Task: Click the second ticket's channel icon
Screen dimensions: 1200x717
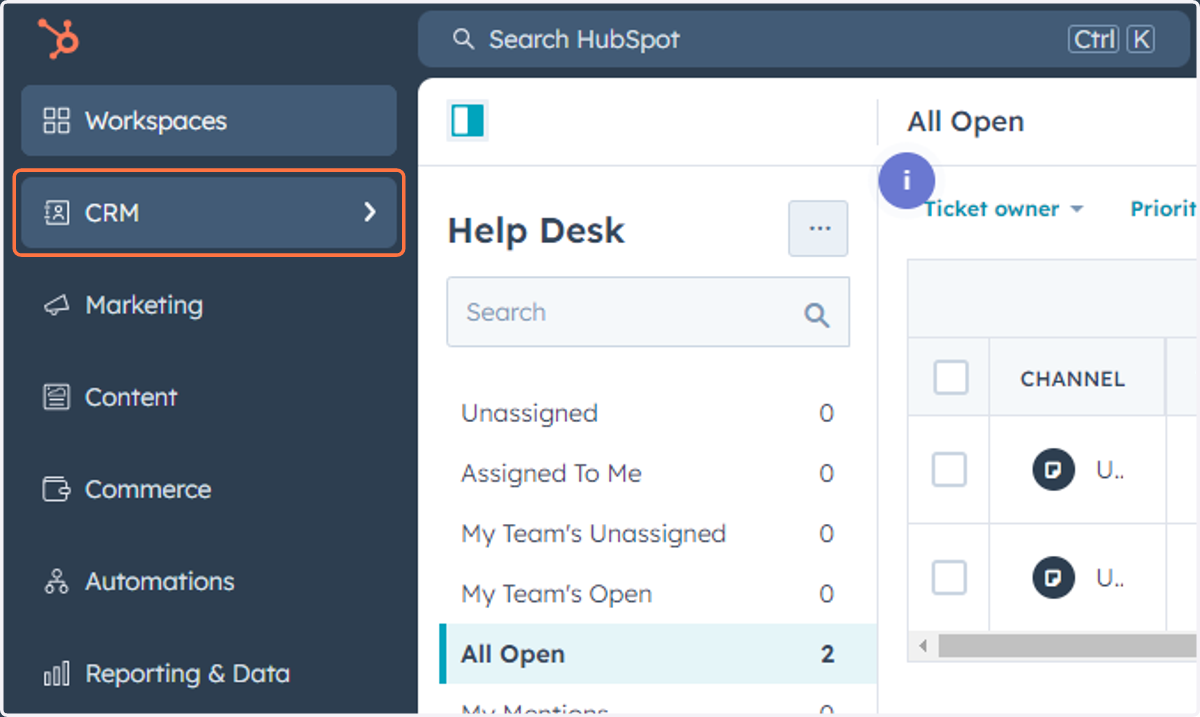Action: pyautogui.click(x=1053, y=577)
